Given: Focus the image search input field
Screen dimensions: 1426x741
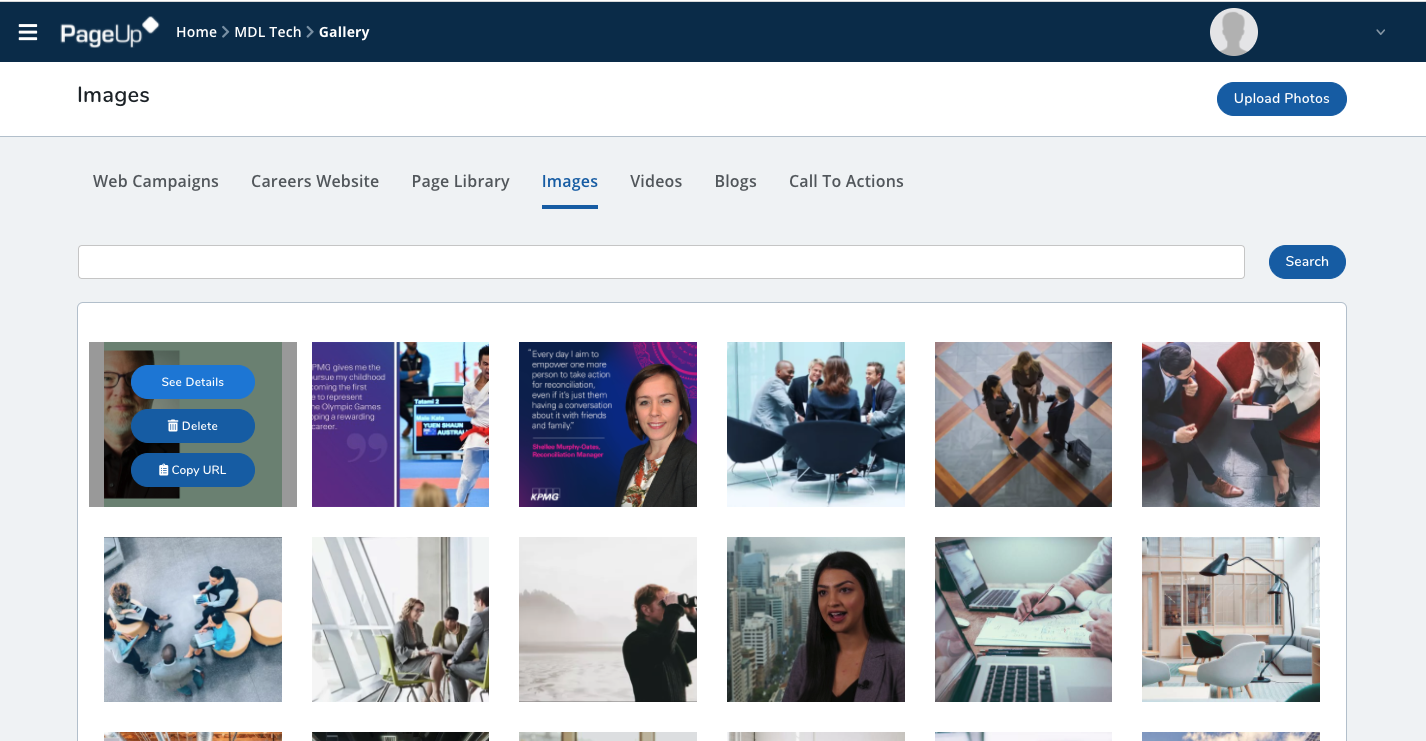Looking at the screenshot, I should pyautogui.click(x=661, y=262).
